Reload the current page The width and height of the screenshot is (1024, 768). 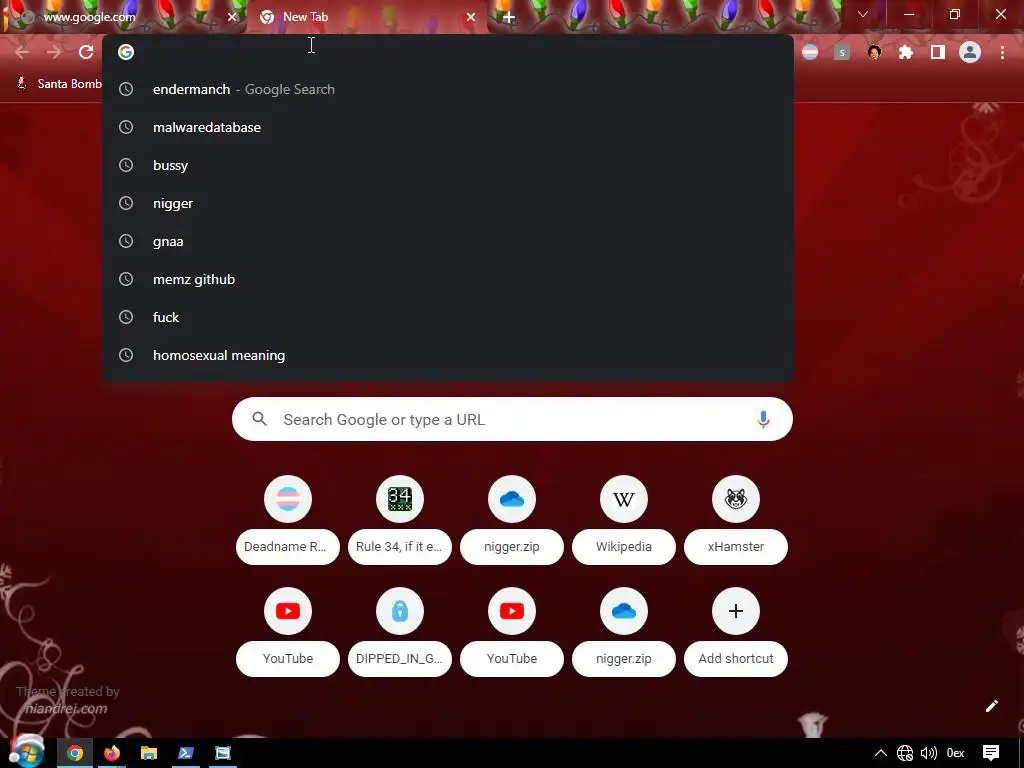(86, 52)
